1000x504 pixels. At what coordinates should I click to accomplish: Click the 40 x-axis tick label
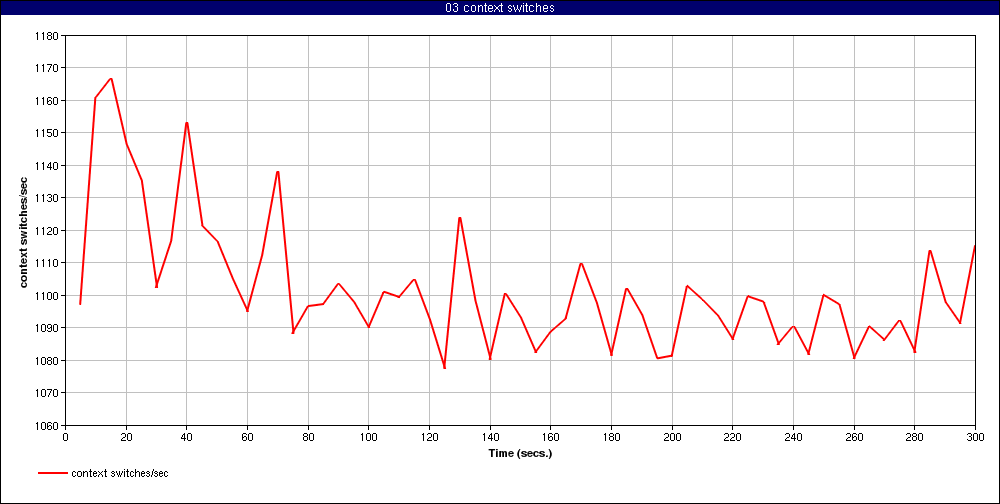tap(187, 438)
